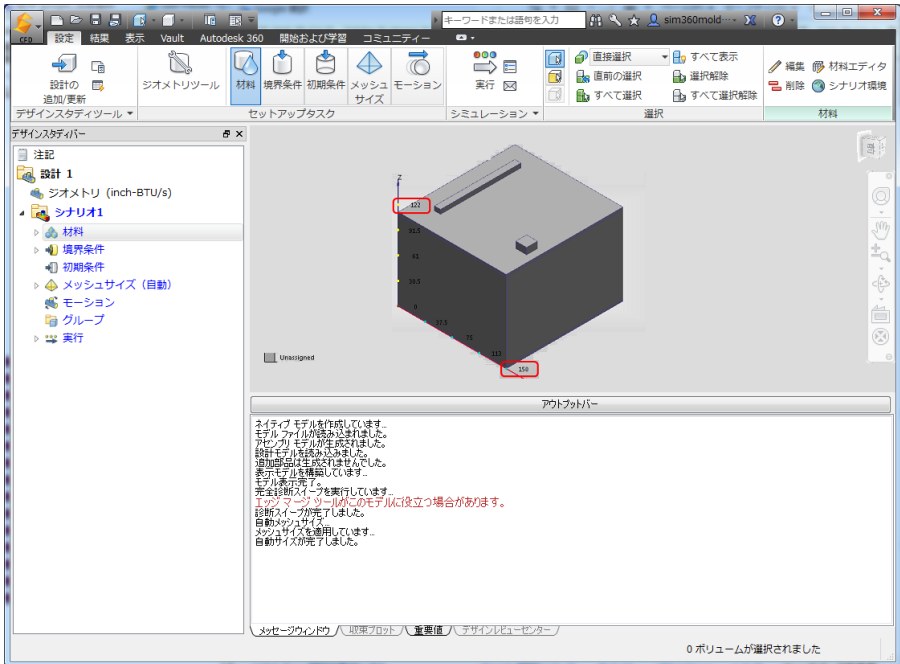This screenshot has width=900, height=664.
Task: Open the 材料 (Materials) setup task
Action: click(246, 75)
